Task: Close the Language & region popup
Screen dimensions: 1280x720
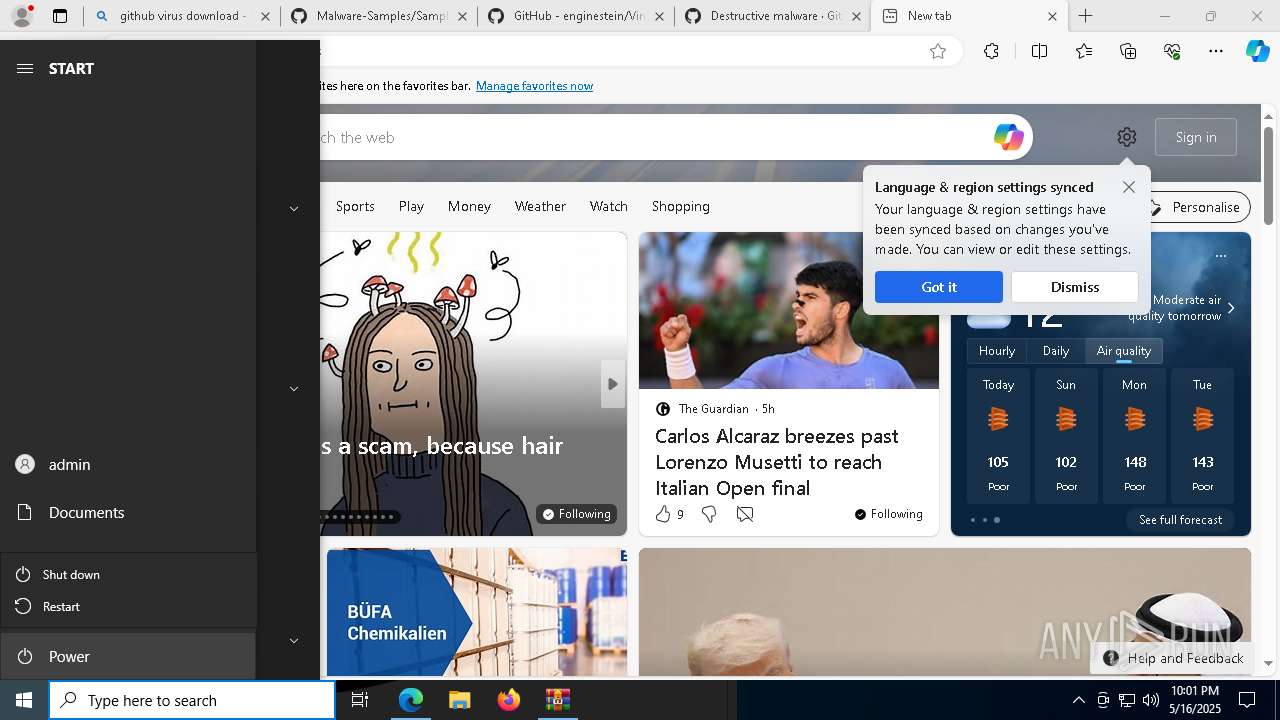Action: 1128,187
